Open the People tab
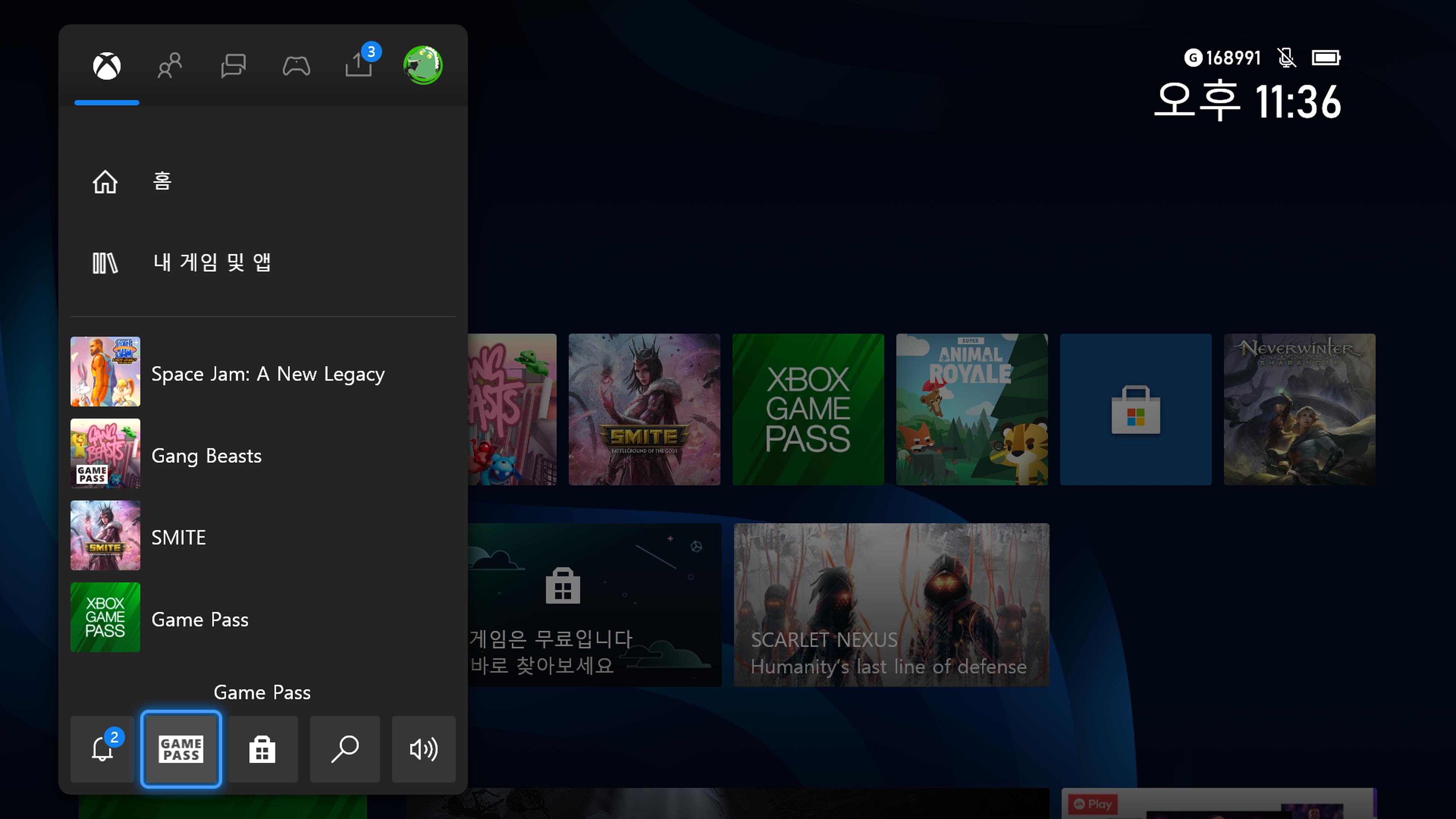Screen dimensions: 1456x819 pyautogui.click(x=169, y=66)
